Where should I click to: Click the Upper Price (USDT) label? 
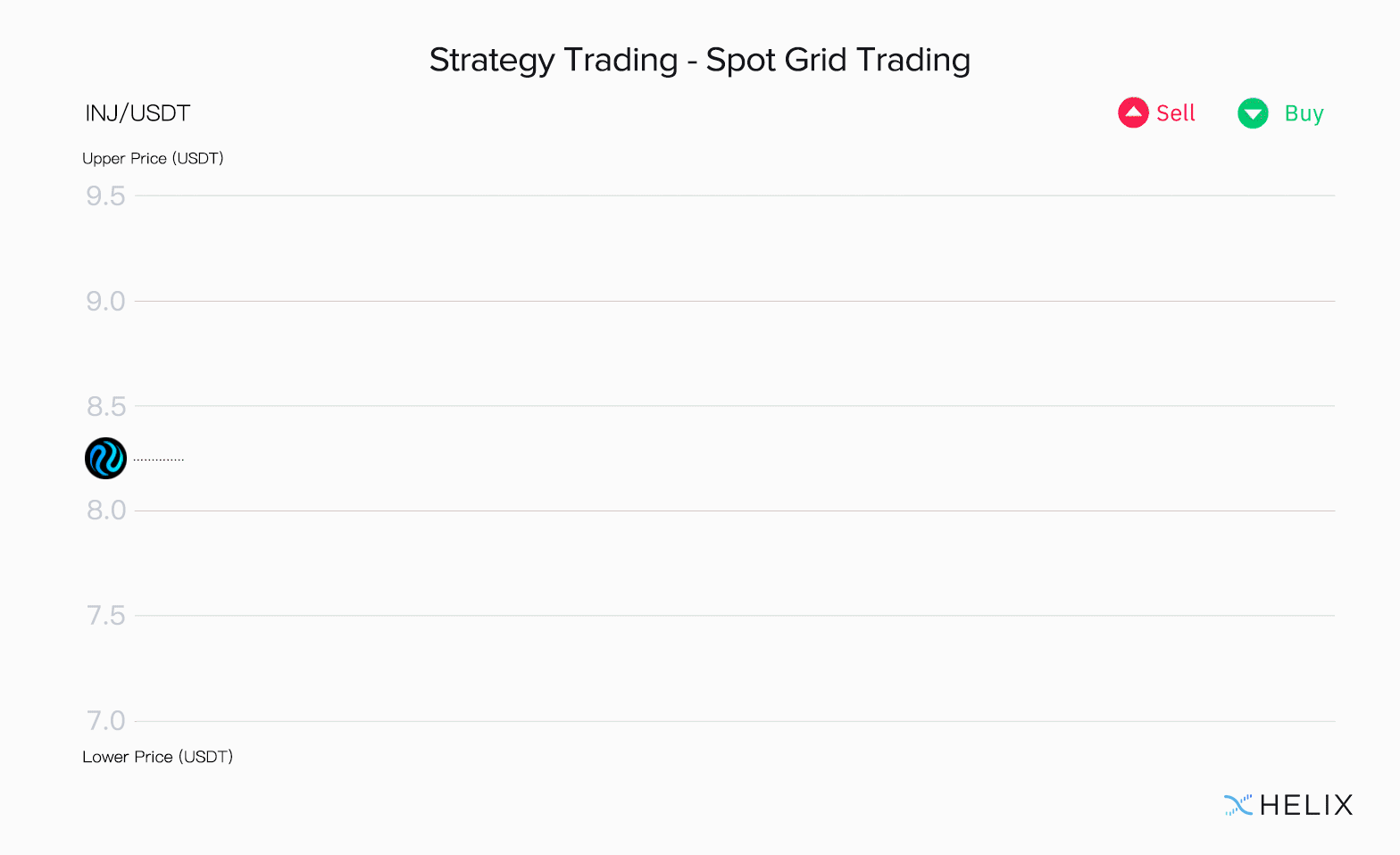[153, 158]
